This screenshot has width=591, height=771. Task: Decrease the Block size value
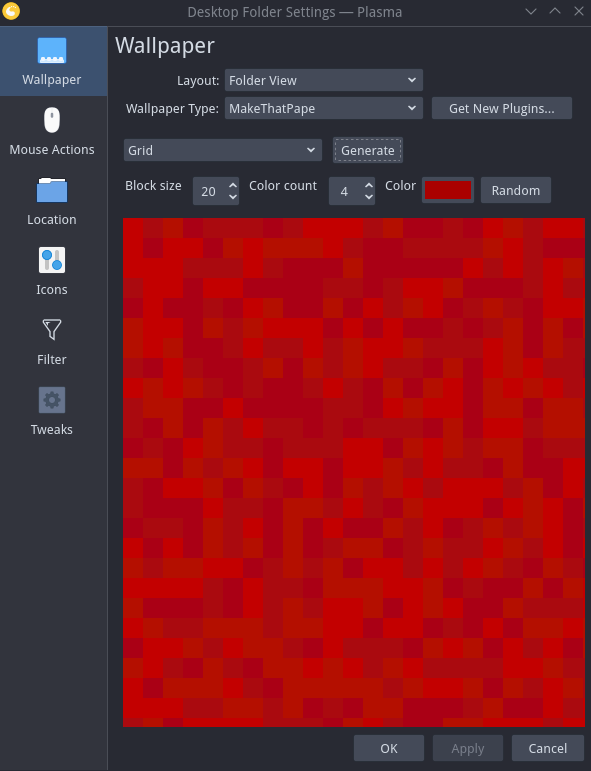coord(233,197)
